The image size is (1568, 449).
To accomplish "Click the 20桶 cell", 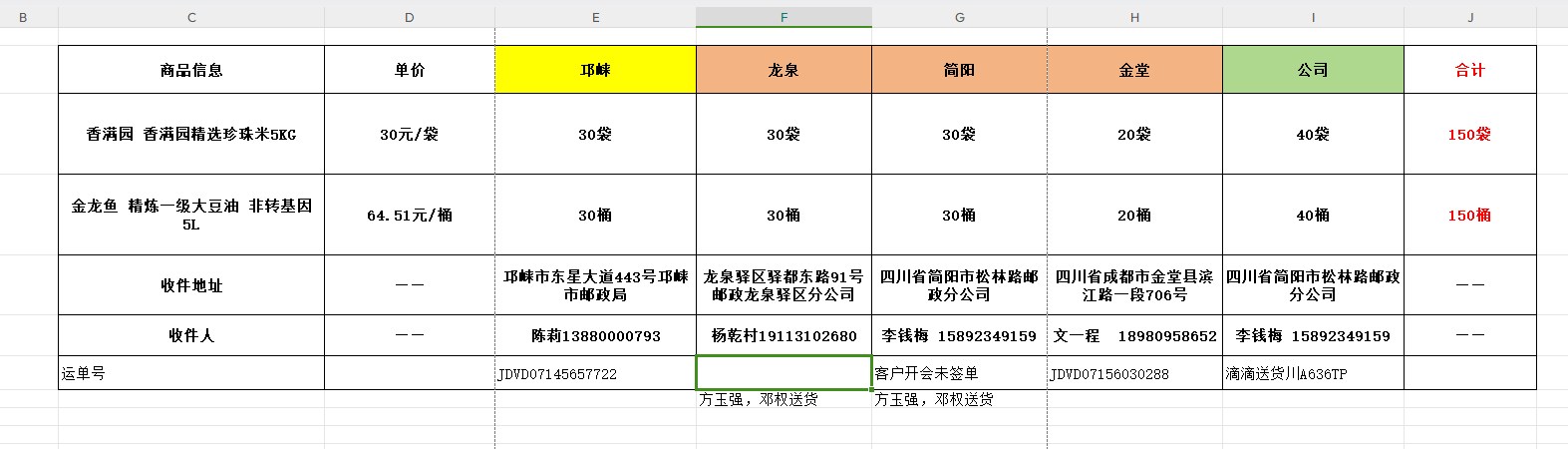I will point(1134,215).
